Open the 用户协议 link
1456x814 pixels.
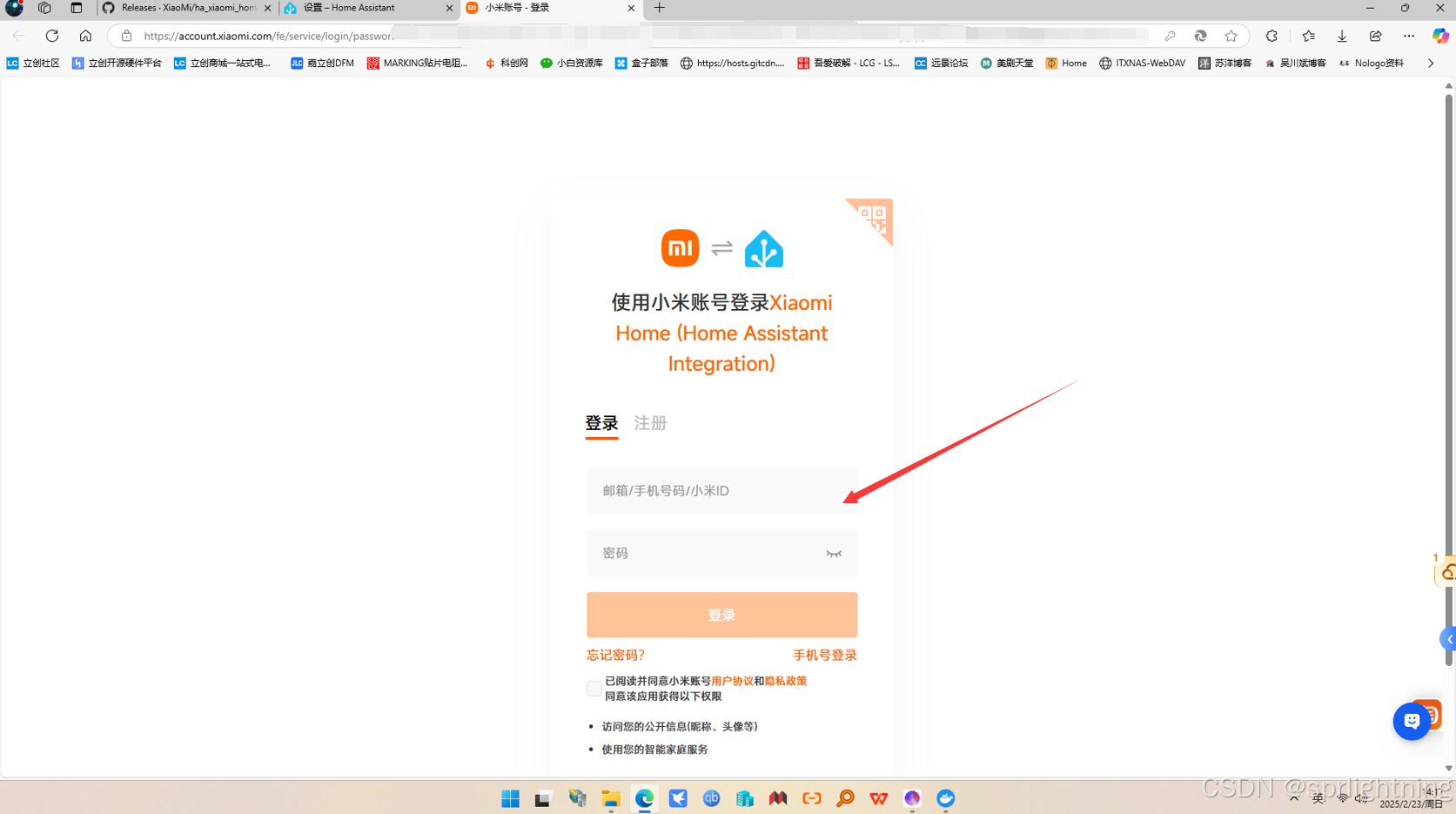(x=732, y=682)
